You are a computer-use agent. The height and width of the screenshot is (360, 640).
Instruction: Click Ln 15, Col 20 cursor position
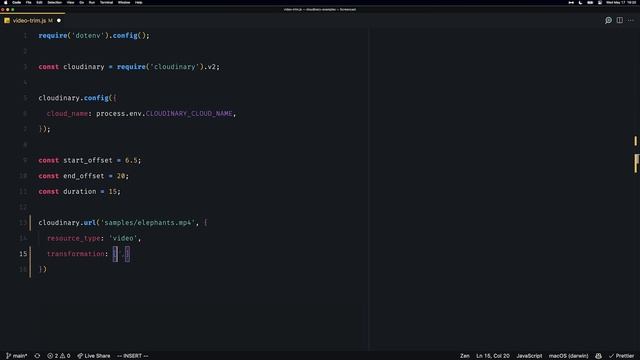tap(493, 356)
